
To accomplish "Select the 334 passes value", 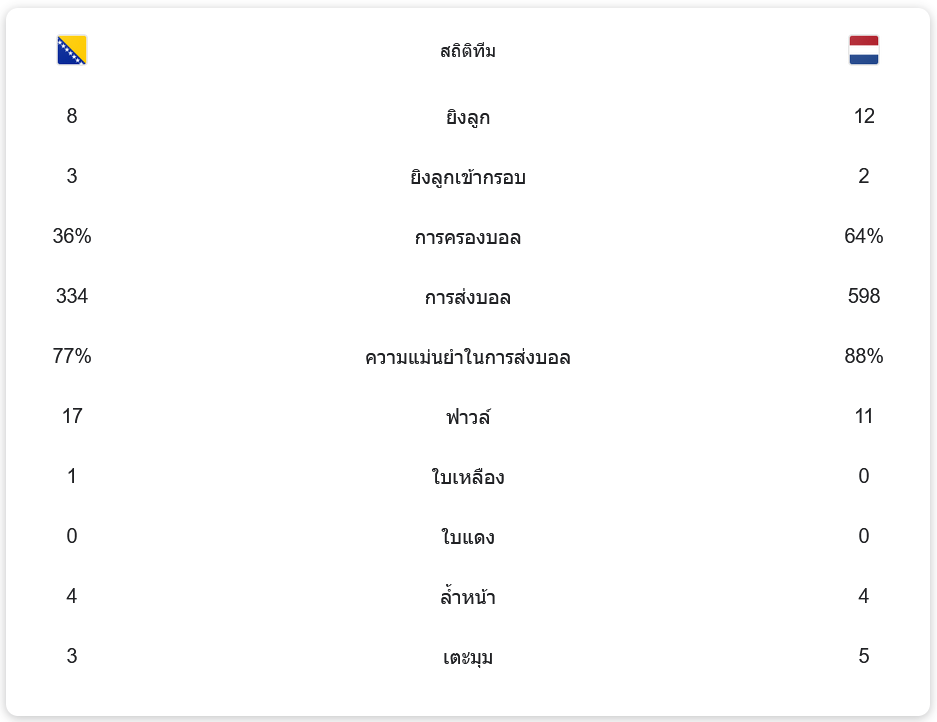I will (72, 296).
